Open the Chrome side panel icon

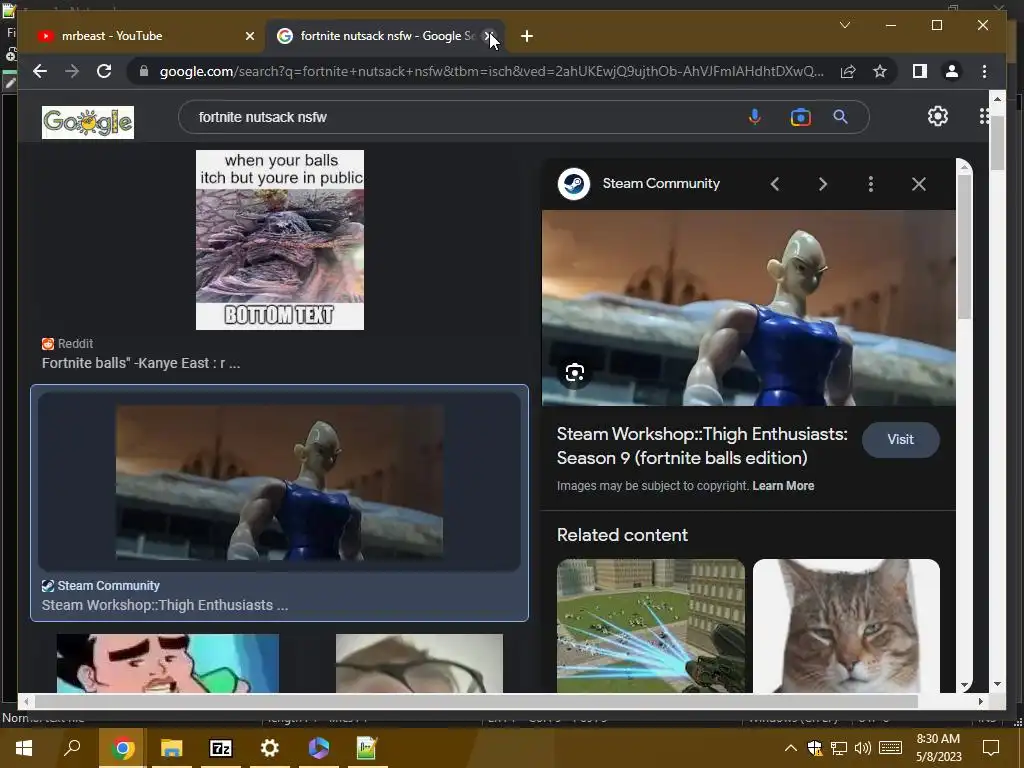(x=920, y=71)
